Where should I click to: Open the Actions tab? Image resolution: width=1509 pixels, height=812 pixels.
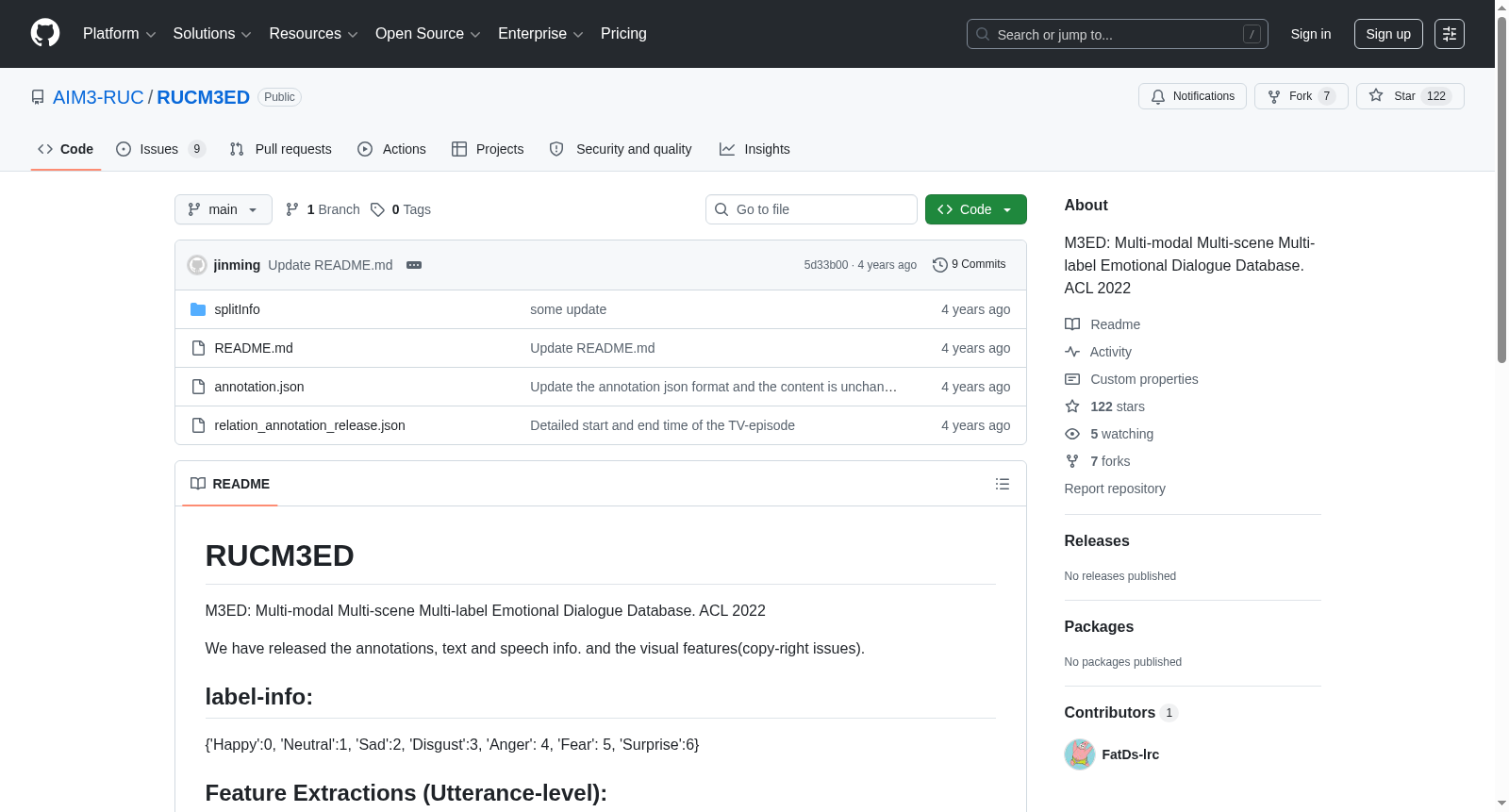click(x=392, y=149)
